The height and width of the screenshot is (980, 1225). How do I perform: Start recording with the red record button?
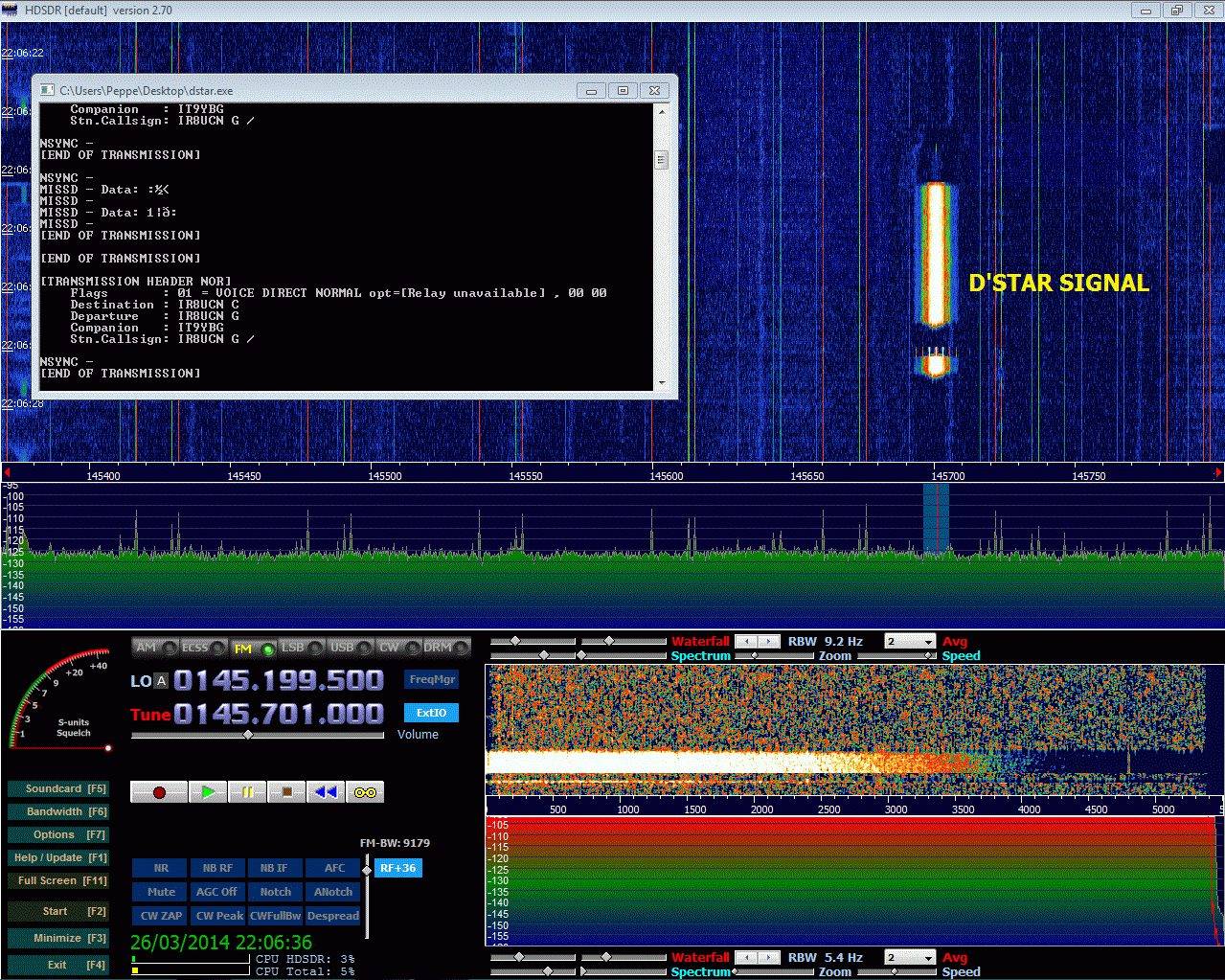pyautogui.click(x=159, y=792)
